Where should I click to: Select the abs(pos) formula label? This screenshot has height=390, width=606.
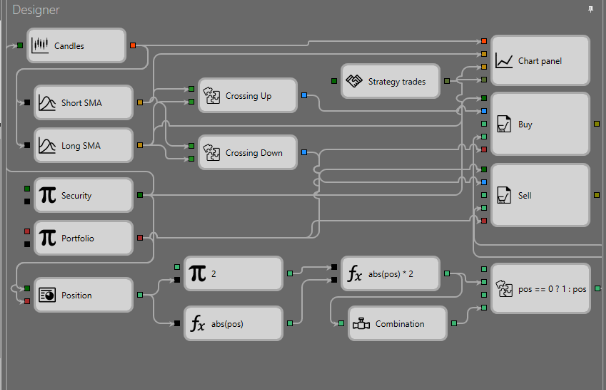click(x=227, y=324)
